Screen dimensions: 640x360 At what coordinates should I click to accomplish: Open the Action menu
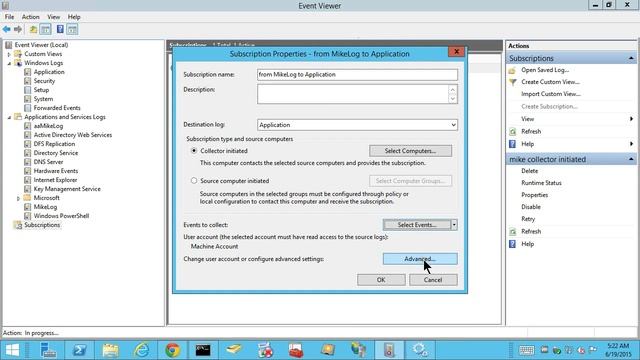coord(31,17)
